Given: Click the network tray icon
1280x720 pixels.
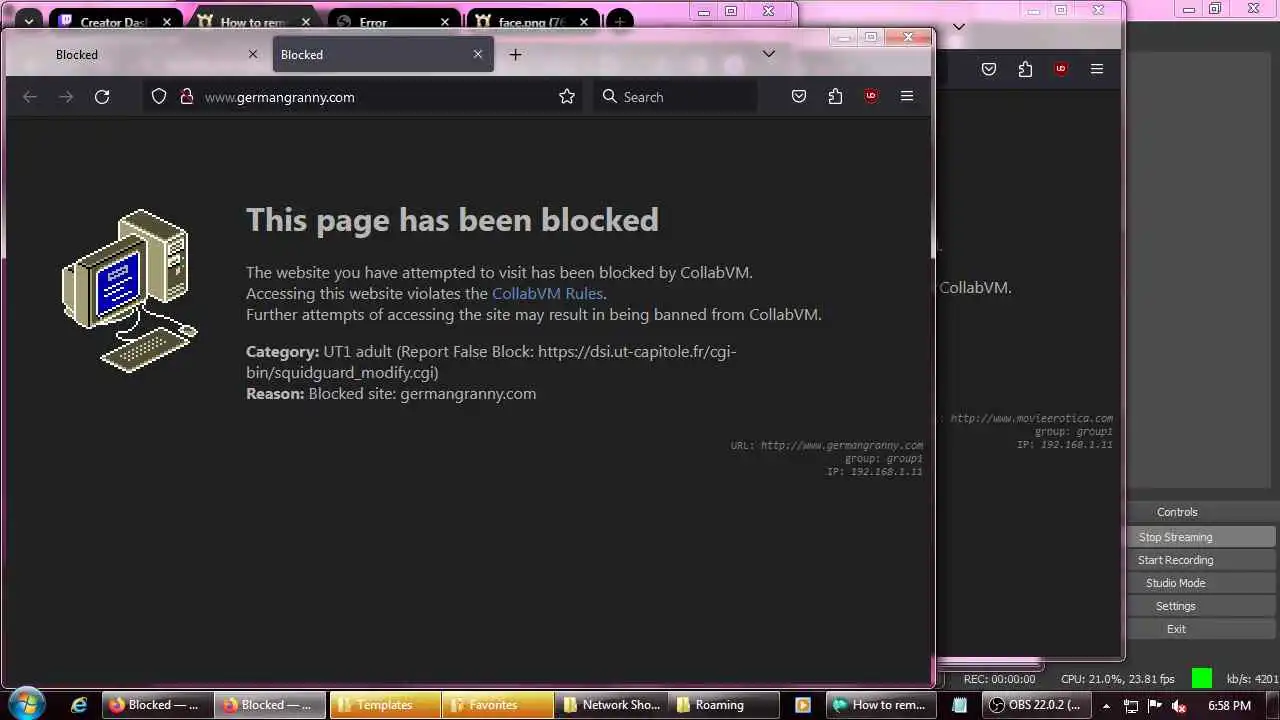Looking at the screenshot, I should click(1131, 706).
